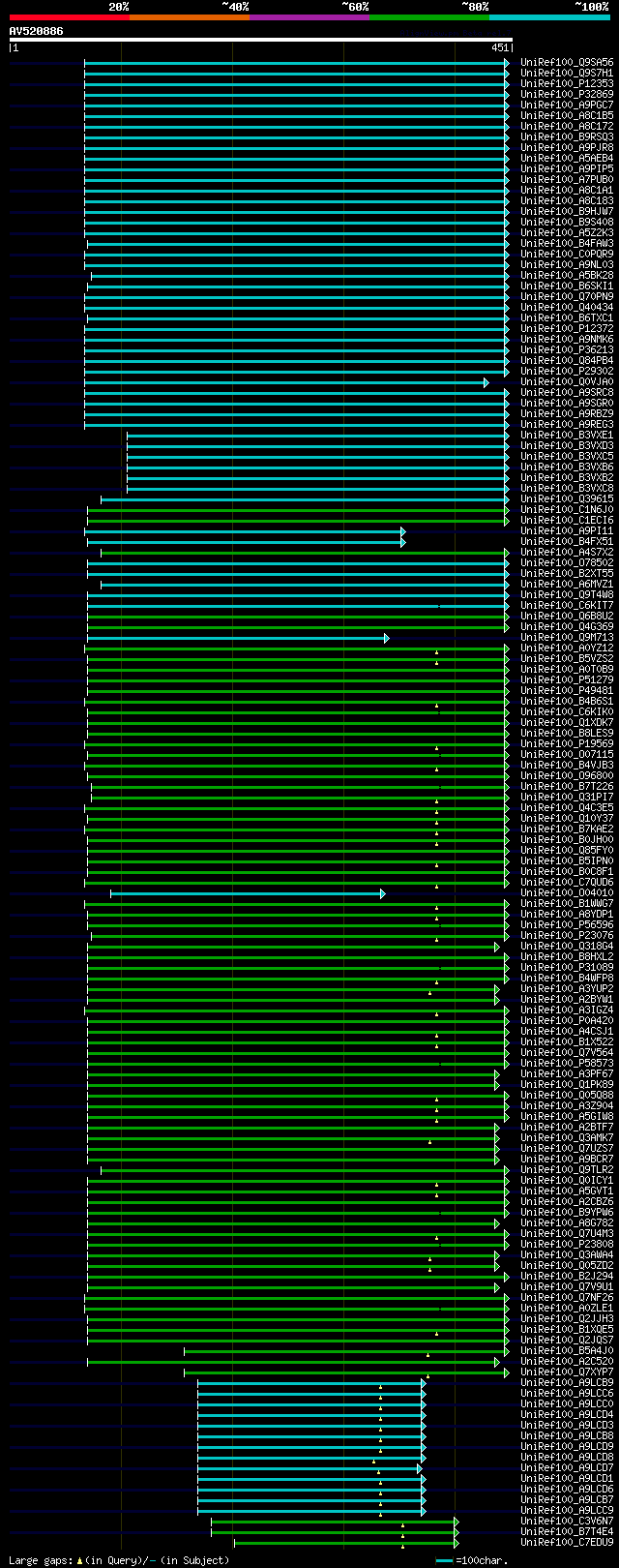Click the UniRef100_A3YUP2 label
Viewport: 619px width, 1568px height.
(567, 988)
